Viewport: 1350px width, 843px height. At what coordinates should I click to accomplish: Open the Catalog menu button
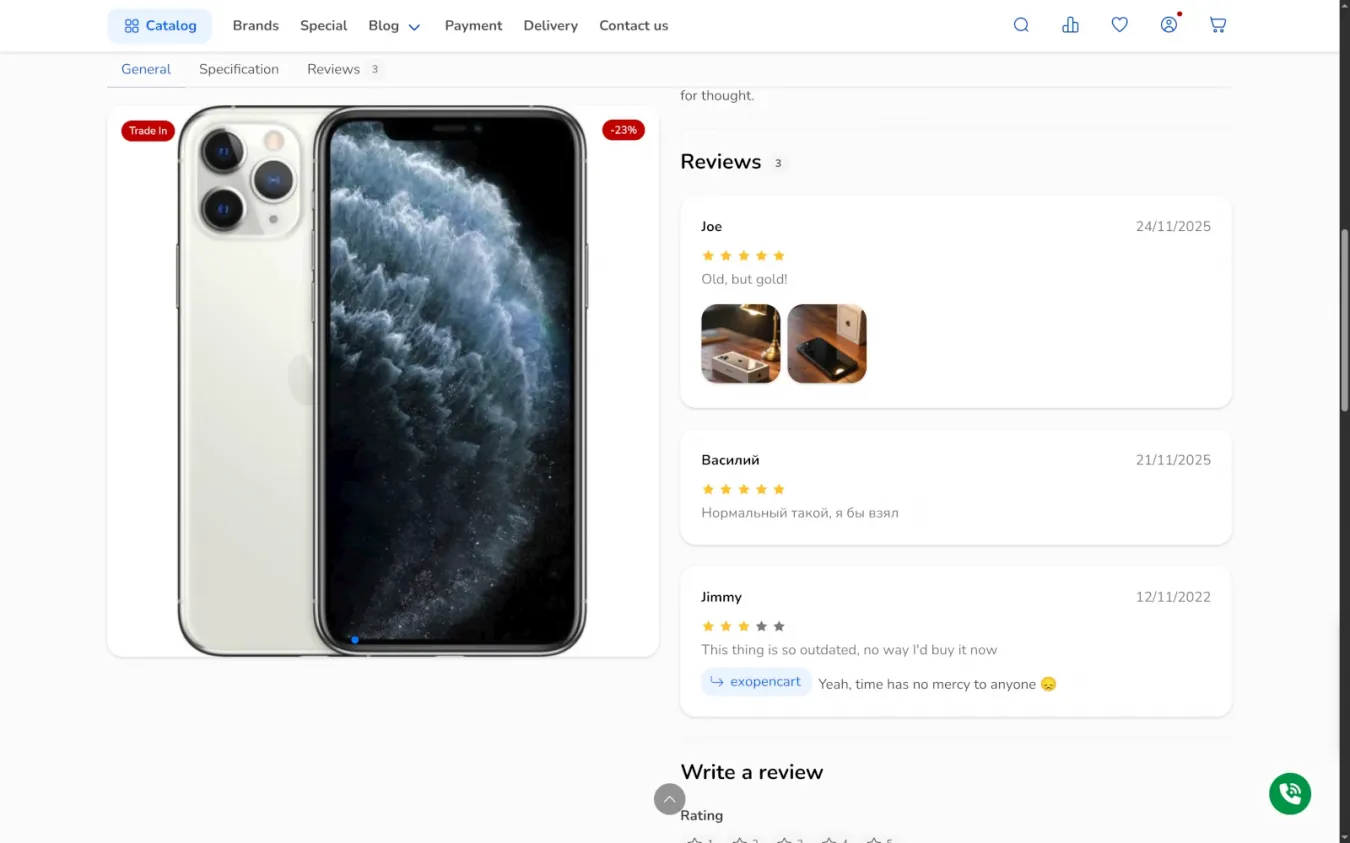160,26
